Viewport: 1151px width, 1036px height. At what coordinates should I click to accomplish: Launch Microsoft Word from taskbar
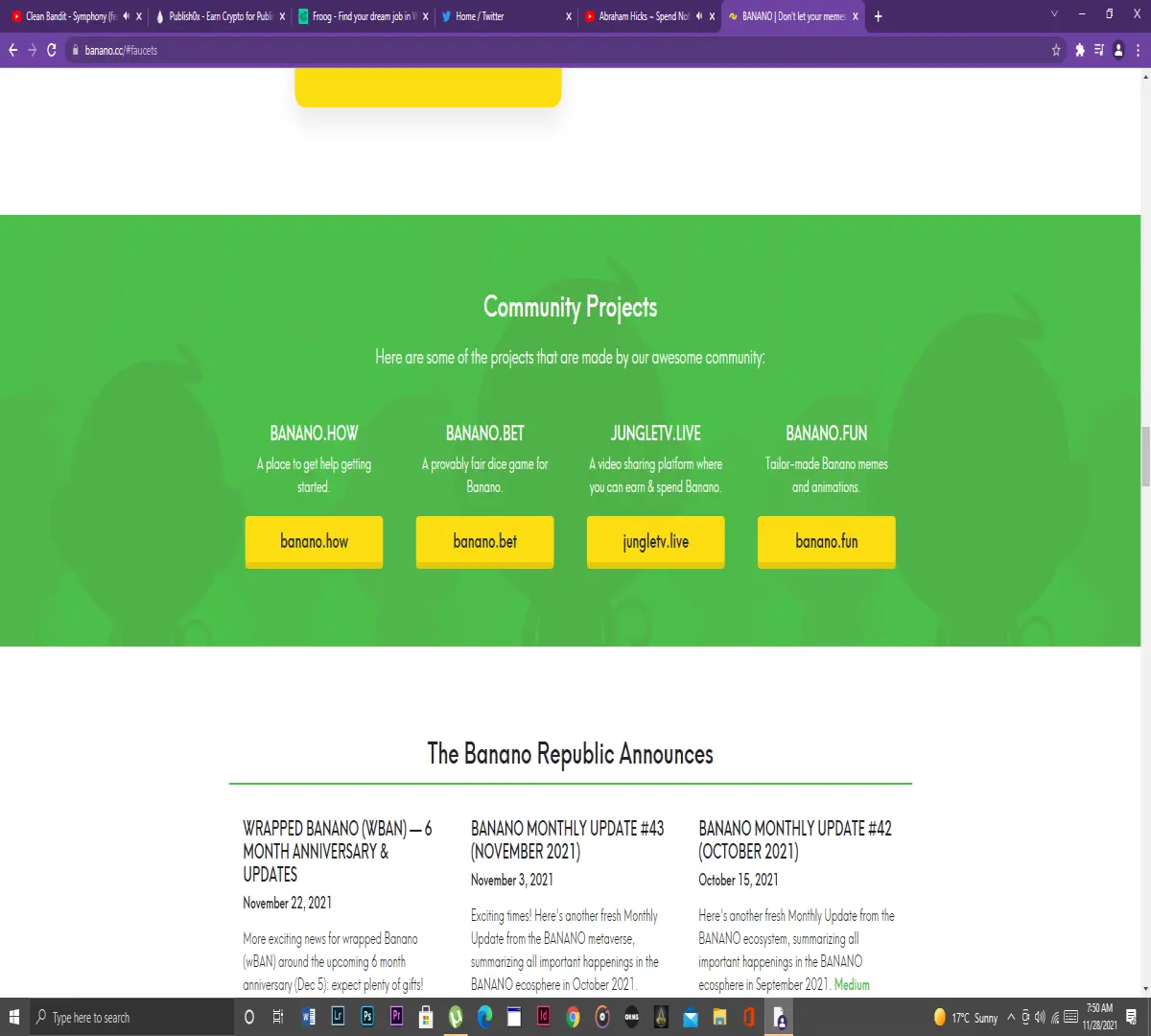click(308, 1017)
